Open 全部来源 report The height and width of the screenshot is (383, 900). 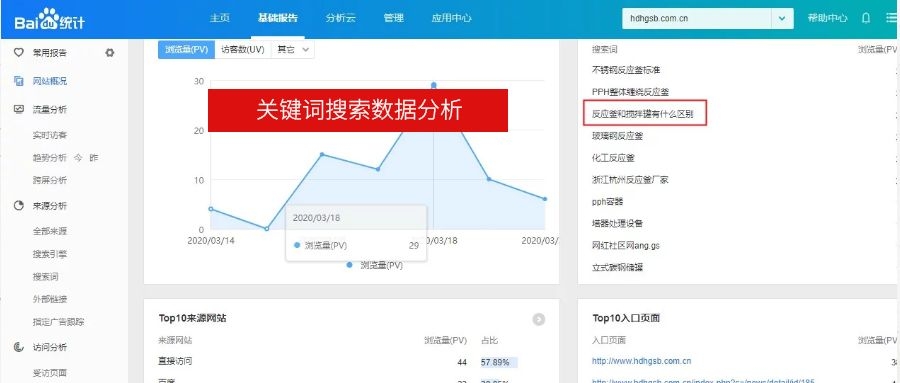pos(49,231)
